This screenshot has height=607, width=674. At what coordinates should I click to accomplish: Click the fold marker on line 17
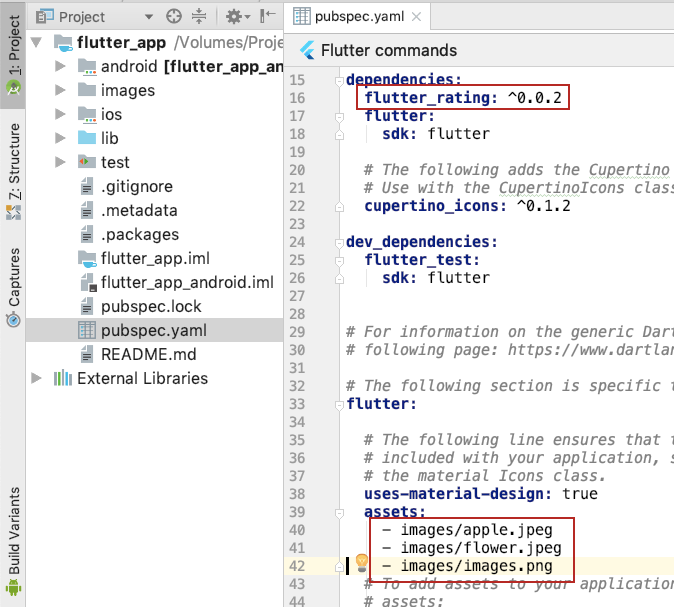[339, 117]
